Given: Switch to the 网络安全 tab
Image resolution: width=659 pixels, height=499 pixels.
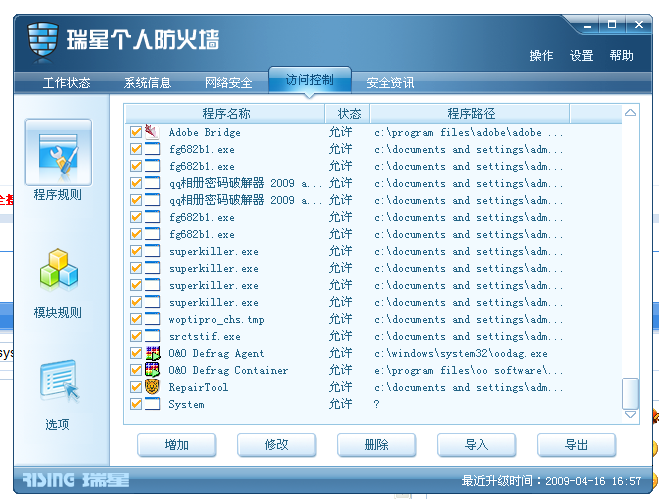Looking at the screenshot, I should [x=229, y=82].
